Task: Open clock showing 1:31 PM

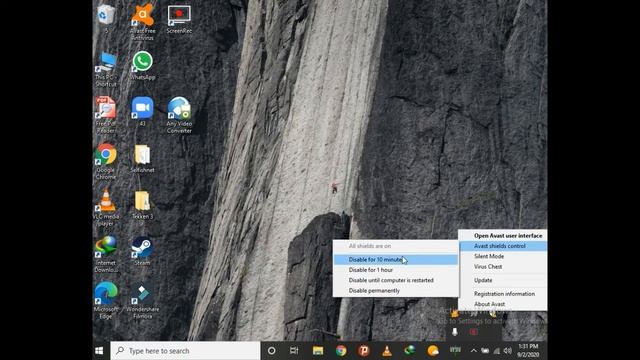Action: pos(529,351)
